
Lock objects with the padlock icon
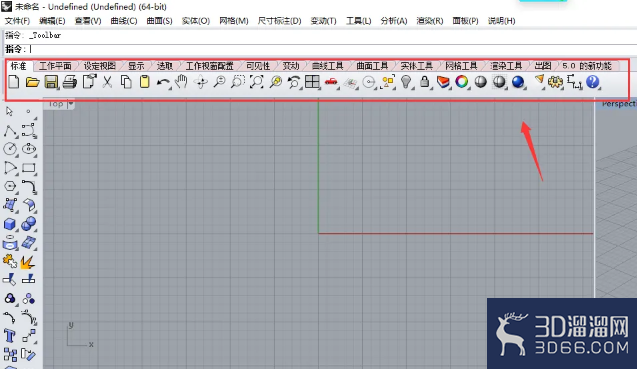point(425,82)
